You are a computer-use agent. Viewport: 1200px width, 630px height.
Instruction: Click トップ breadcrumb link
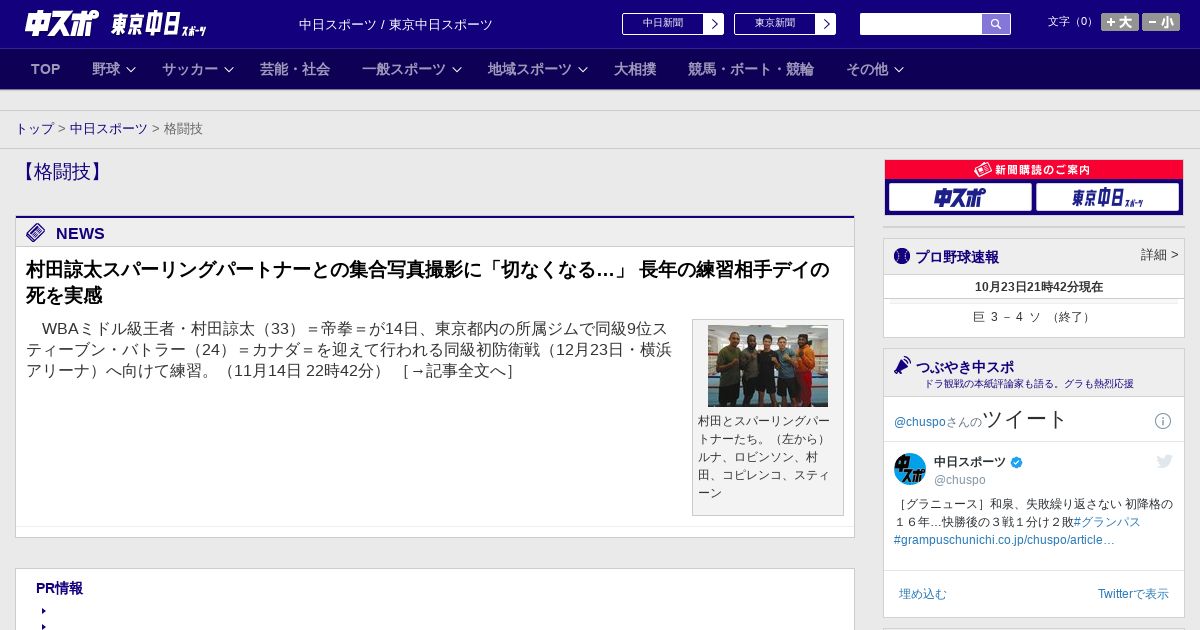coord(34,129)
